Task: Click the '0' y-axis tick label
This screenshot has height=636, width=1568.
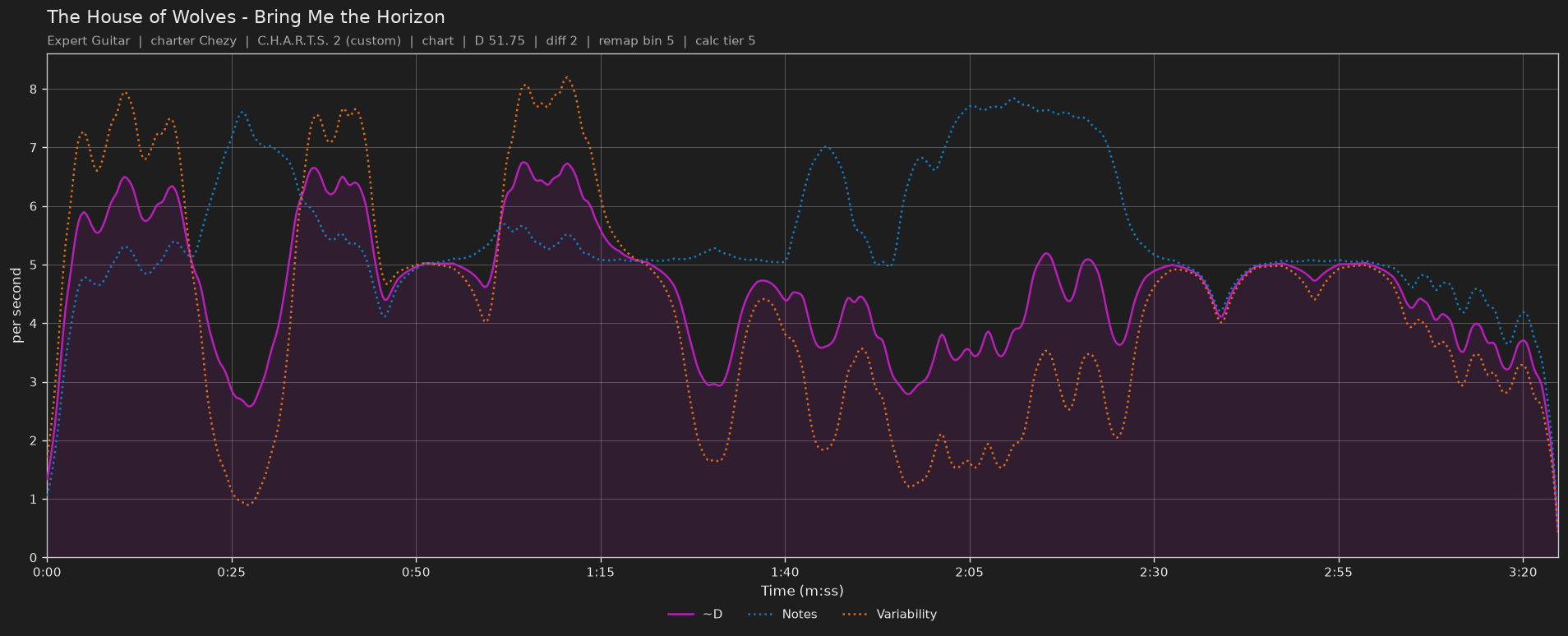Action: [x=34, y=558]
